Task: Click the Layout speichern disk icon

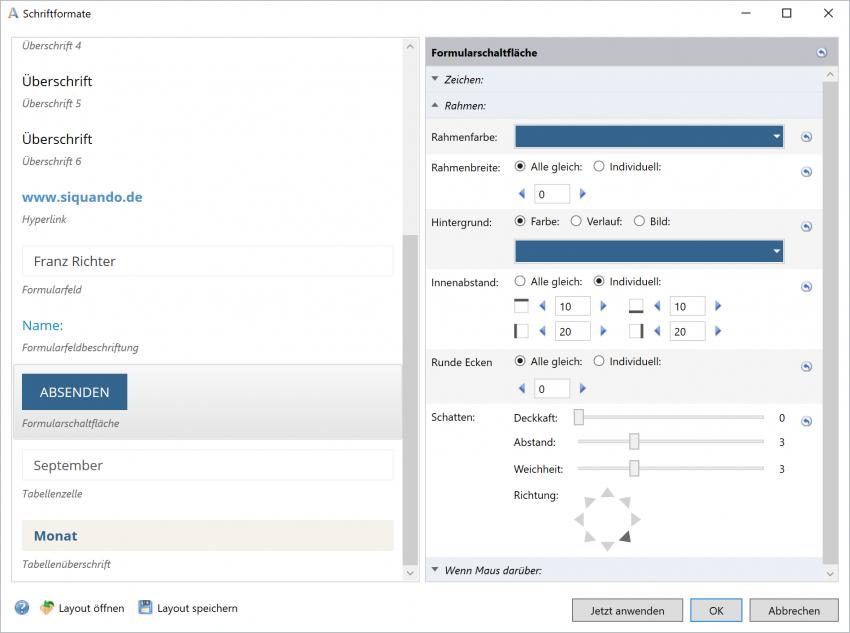Action: click(x=145, y=608)
